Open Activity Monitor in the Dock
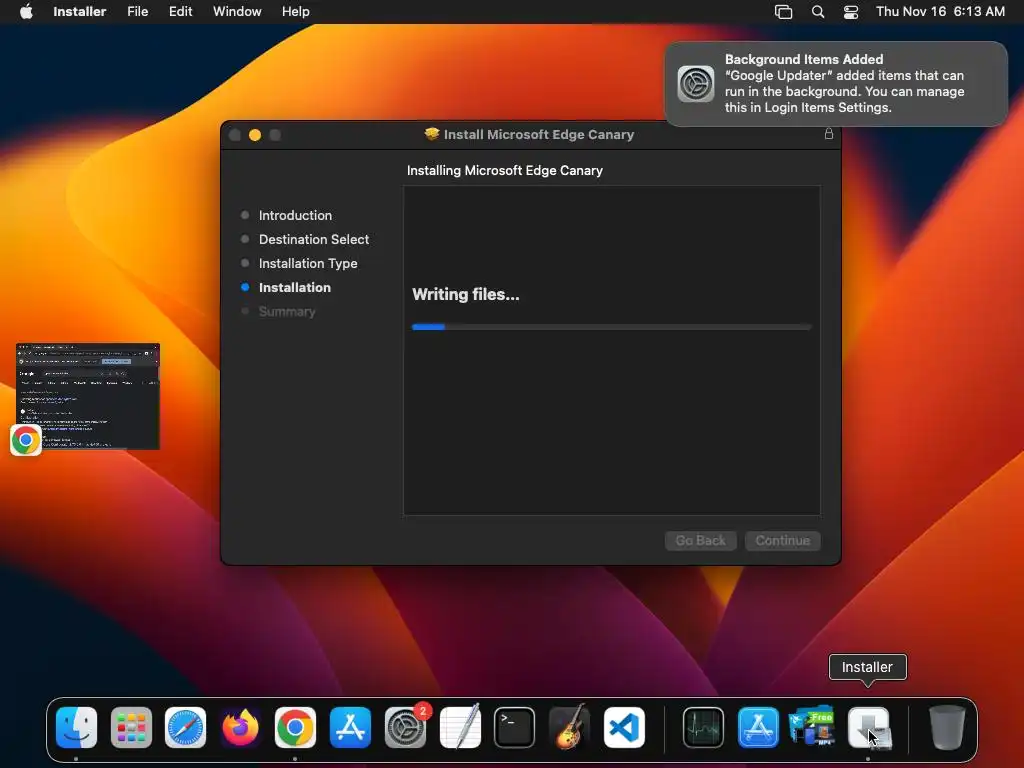The height and width of the screenshot is (768, 1024). coord(703,727)
